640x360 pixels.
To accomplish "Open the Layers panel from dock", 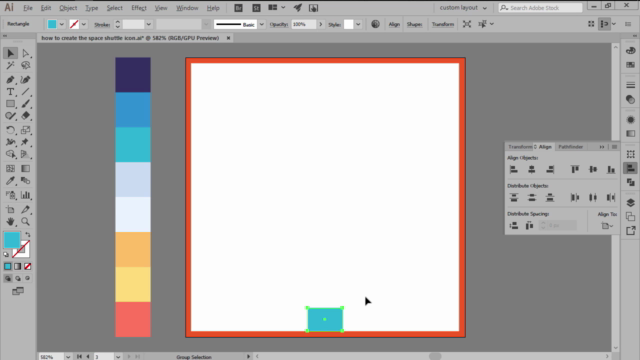I will 631,202.
